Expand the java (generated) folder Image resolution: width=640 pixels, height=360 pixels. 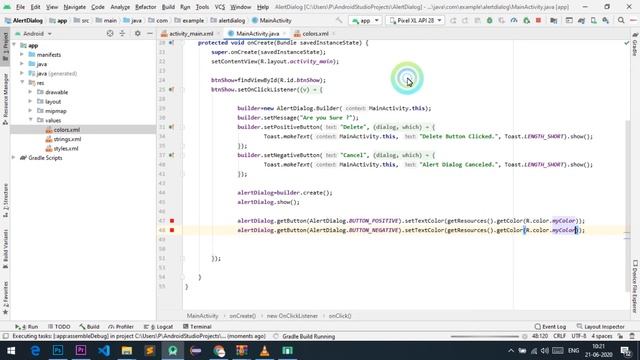coord(22,73)
